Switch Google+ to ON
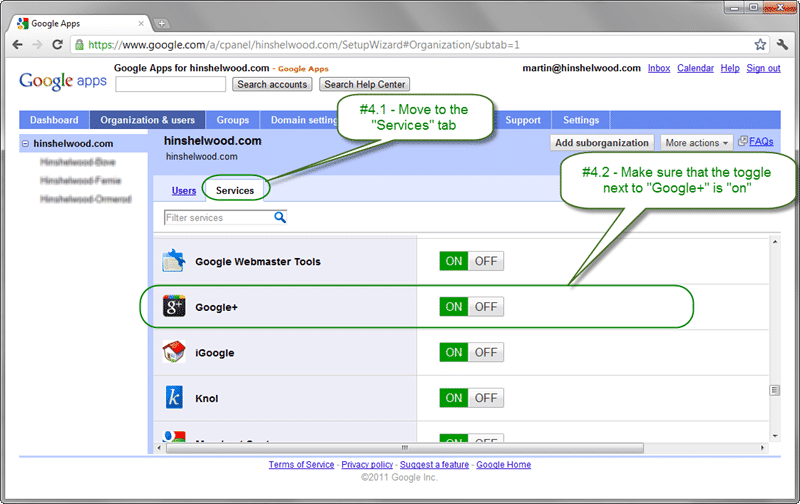The image size is (800, 504). tap(454, 307)
